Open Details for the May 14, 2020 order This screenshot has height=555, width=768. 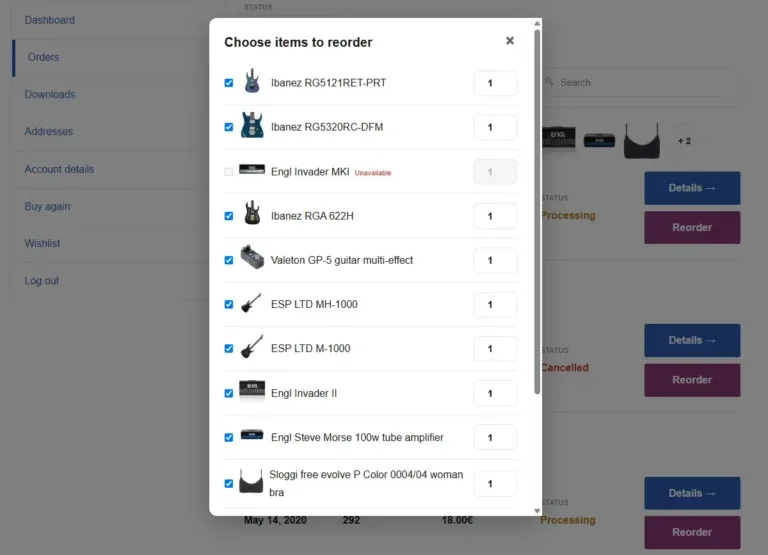coord(692,493)
